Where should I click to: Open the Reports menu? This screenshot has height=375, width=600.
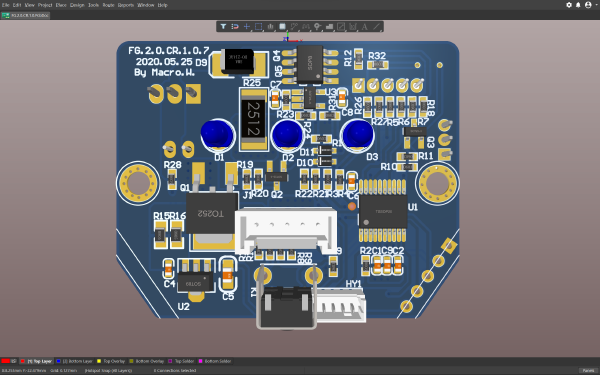pos(126,5)
